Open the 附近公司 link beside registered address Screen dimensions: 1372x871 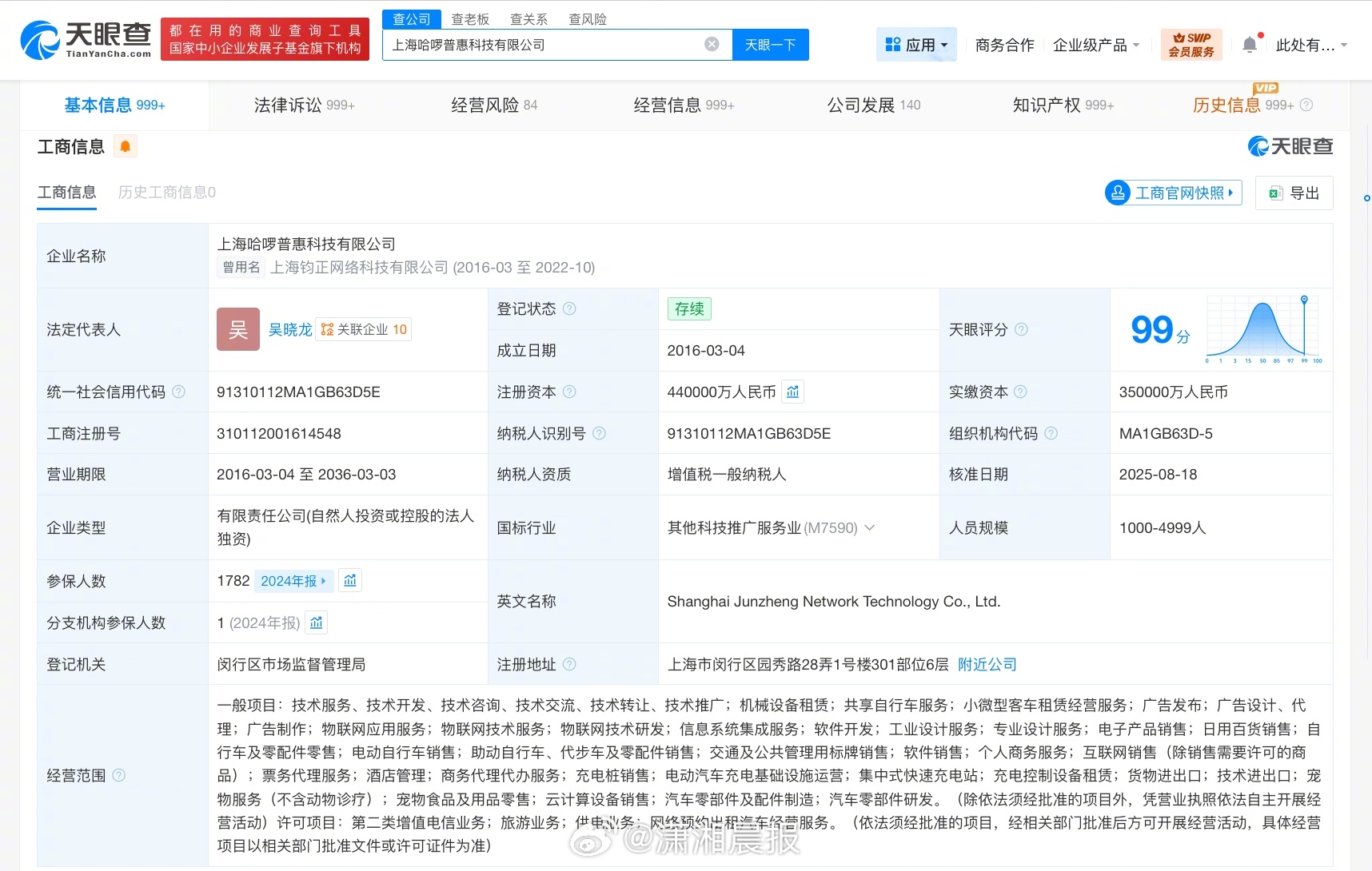pos(987,664)
